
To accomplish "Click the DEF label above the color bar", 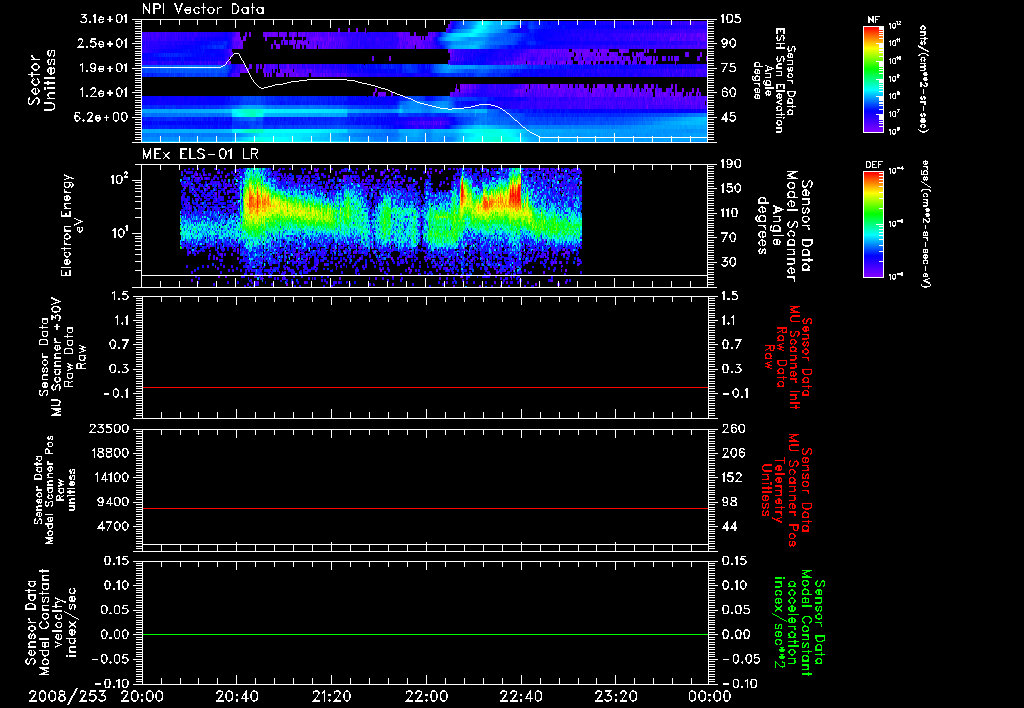I will pyautogui.click(x=874, y=165).
